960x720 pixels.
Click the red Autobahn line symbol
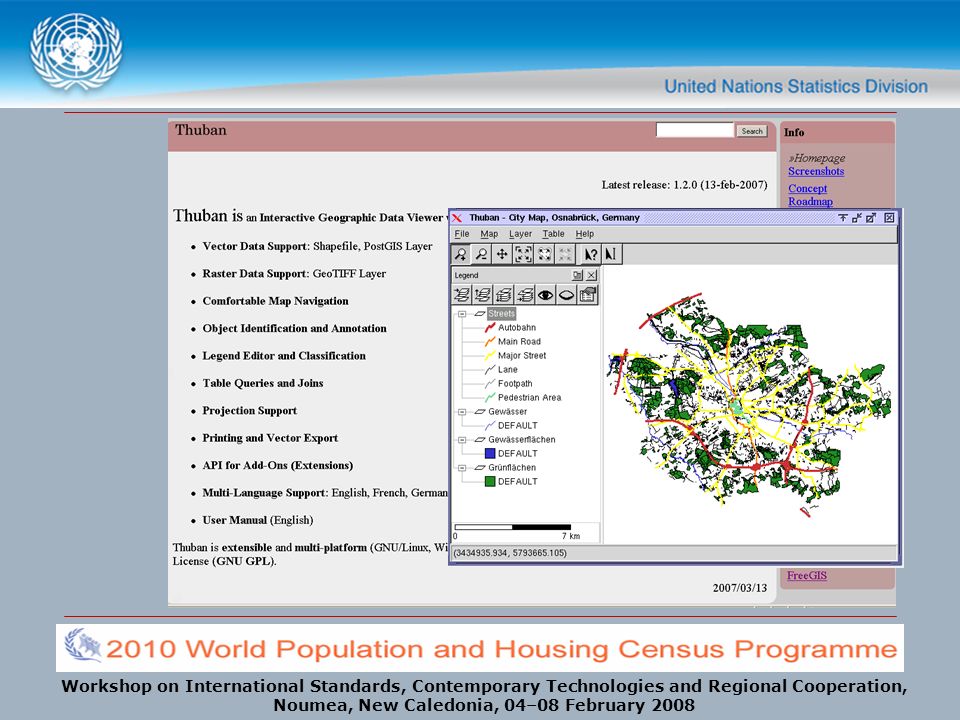(490, 328)
